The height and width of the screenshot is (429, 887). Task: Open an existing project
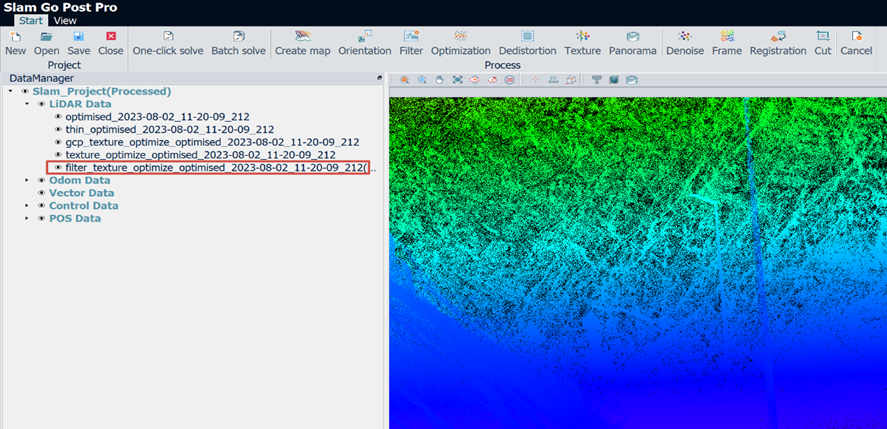pyautogui.click(x=46, y=44)
